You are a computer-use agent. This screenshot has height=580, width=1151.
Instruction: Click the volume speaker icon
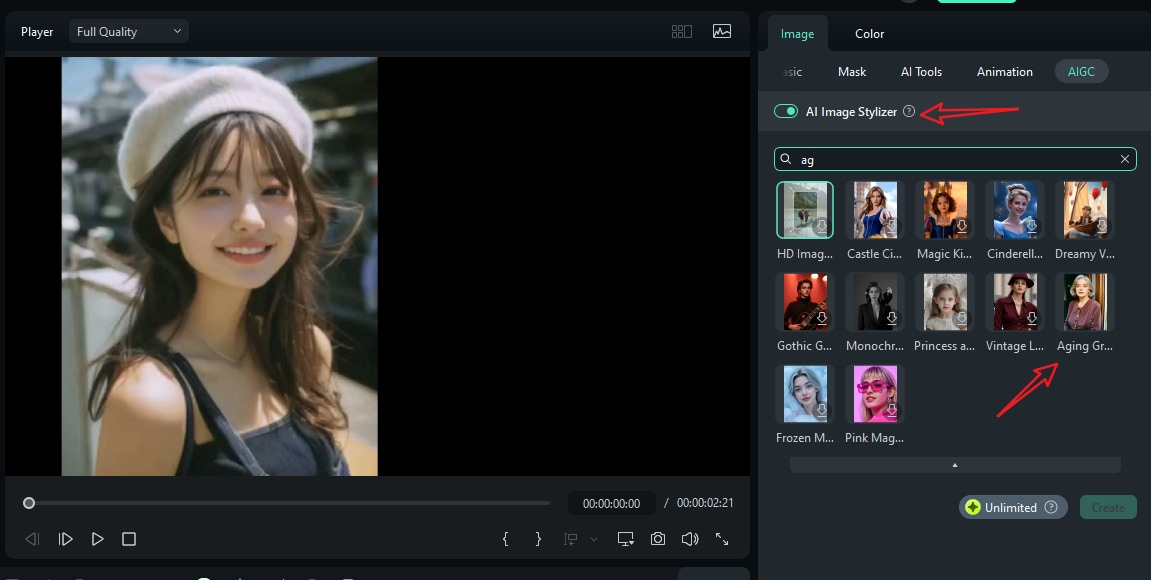(x=689, y=539)
